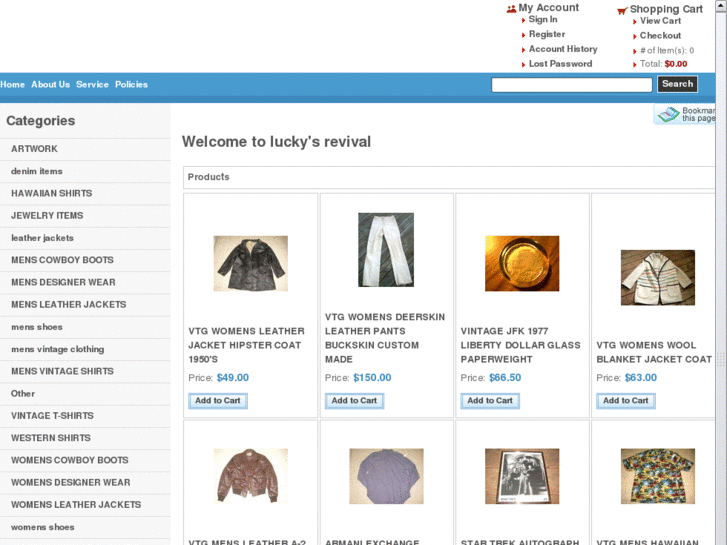Open the About Us page
Viewport: 727px width, 545px height.
point(51,84)
